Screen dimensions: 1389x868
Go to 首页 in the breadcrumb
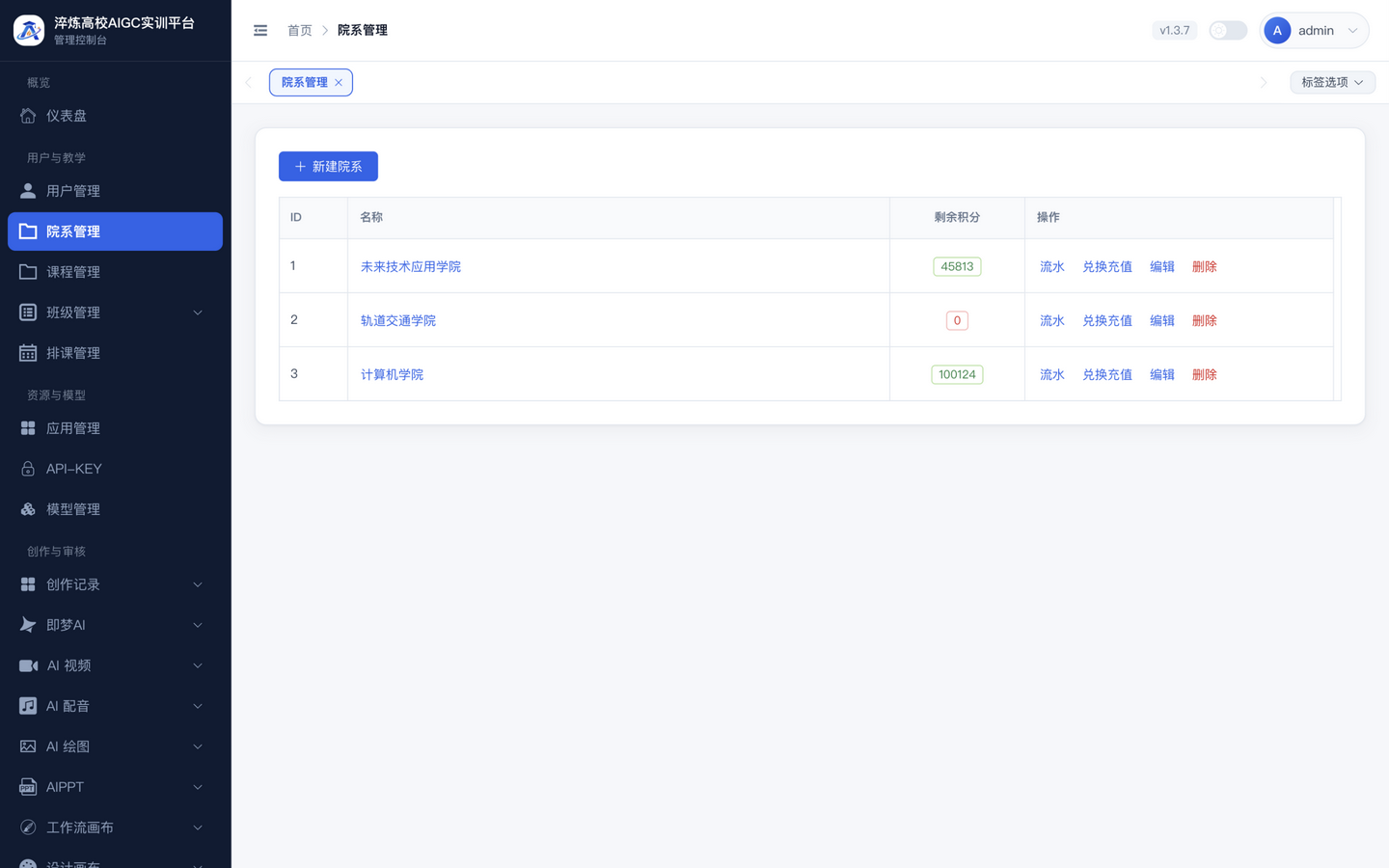pyautogui.click(x=300, y=31)
